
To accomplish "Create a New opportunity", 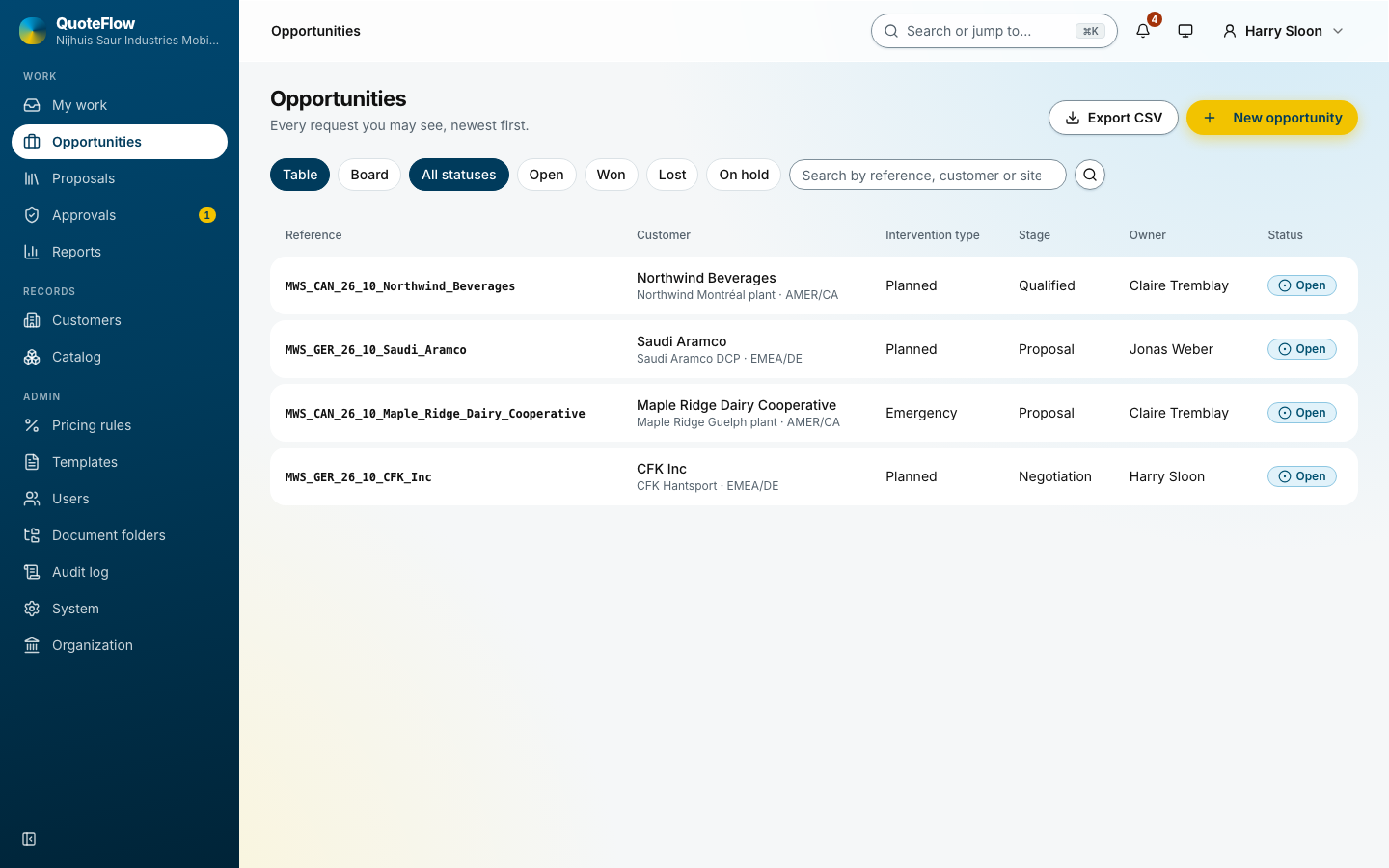I will 1272,118.
